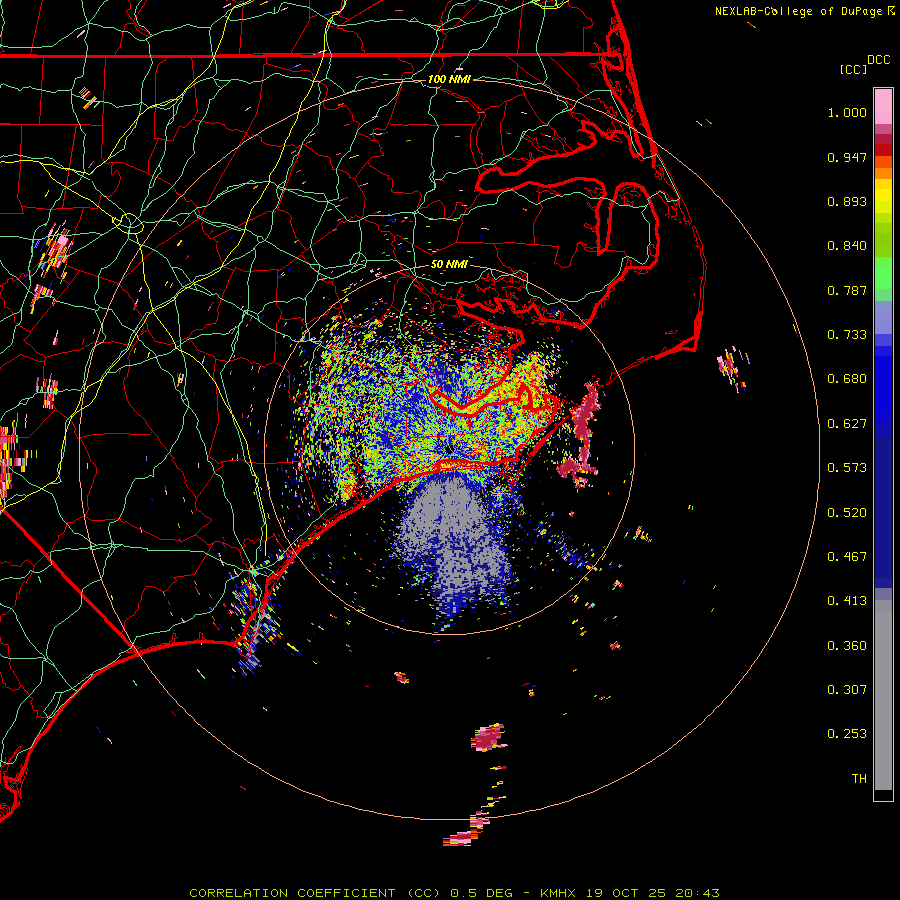Select the 0.467 scale value

click(847, 557)
